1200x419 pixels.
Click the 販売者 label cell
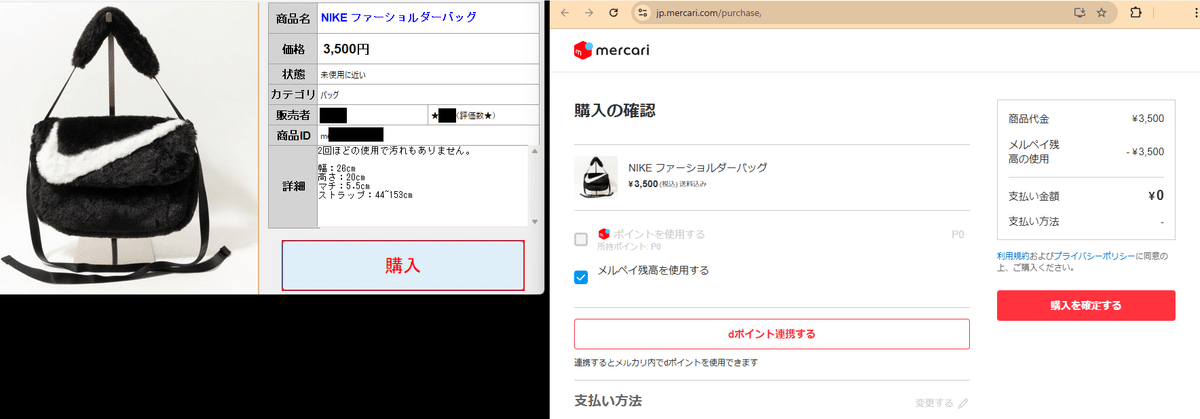coord(291,116)
